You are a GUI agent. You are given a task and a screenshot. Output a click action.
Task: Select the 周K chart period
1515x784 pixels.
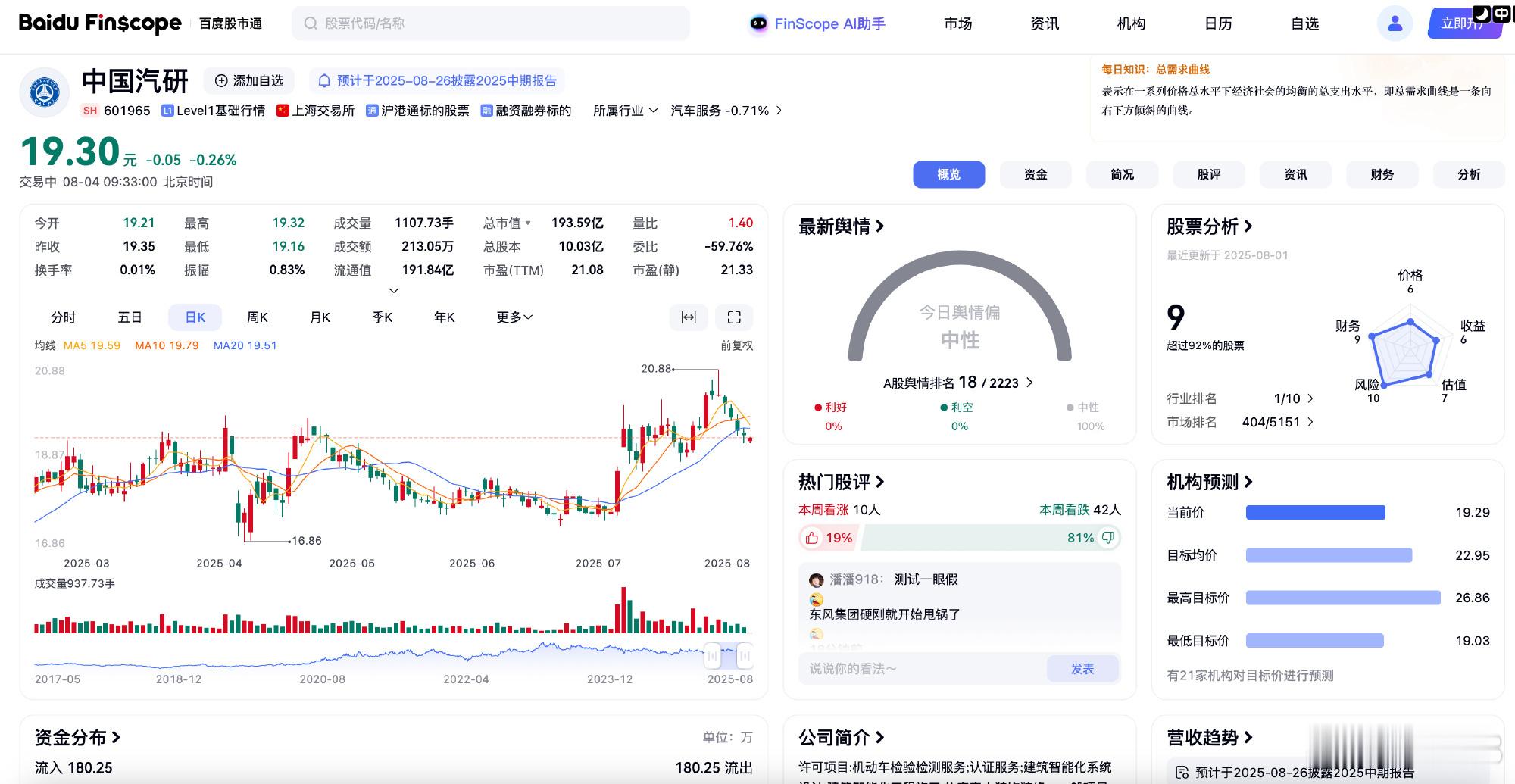pyautogui.click(x=258, y=317)
